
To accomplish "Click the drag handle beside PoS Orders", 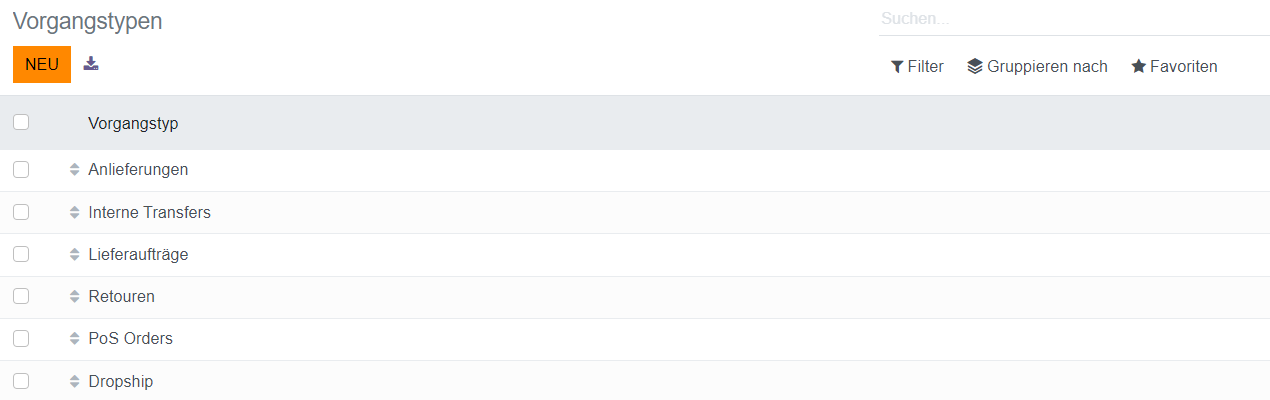I will pos(74,339).
